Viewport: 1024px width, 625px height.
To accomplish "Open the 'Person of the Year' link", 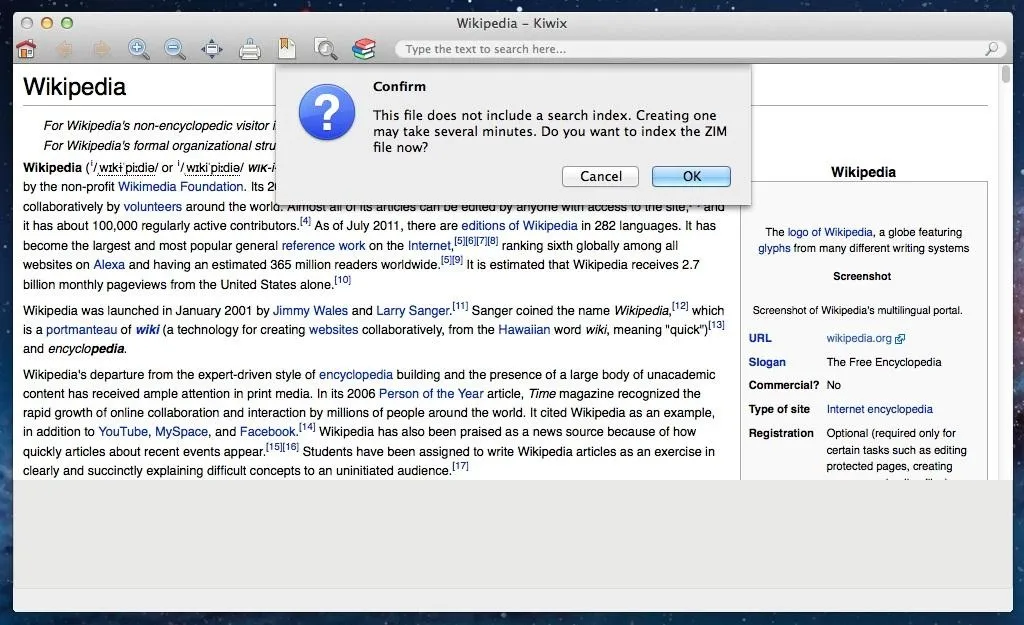I will click(x=431, y=394).
